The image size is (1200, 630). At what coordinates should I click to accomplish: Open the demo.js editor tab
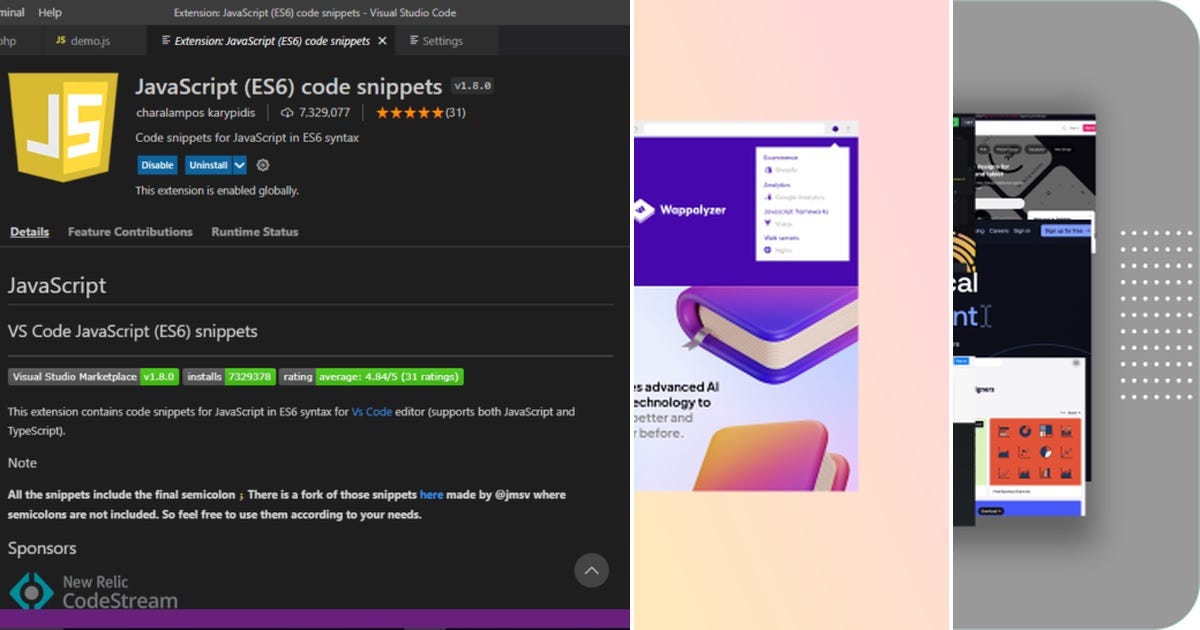pyautogui.click(x=89, y=41)
